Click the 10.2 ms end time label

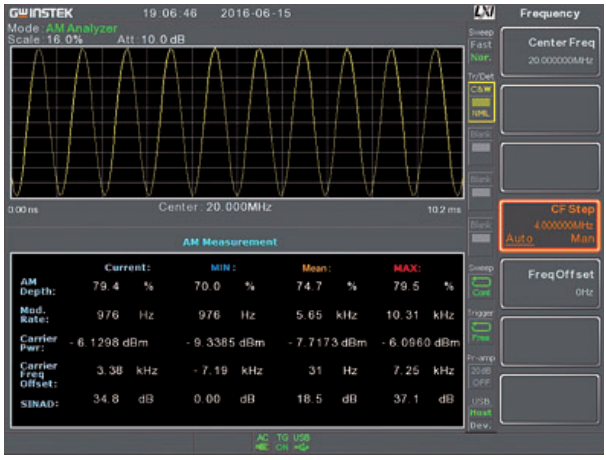click(444, 210)
